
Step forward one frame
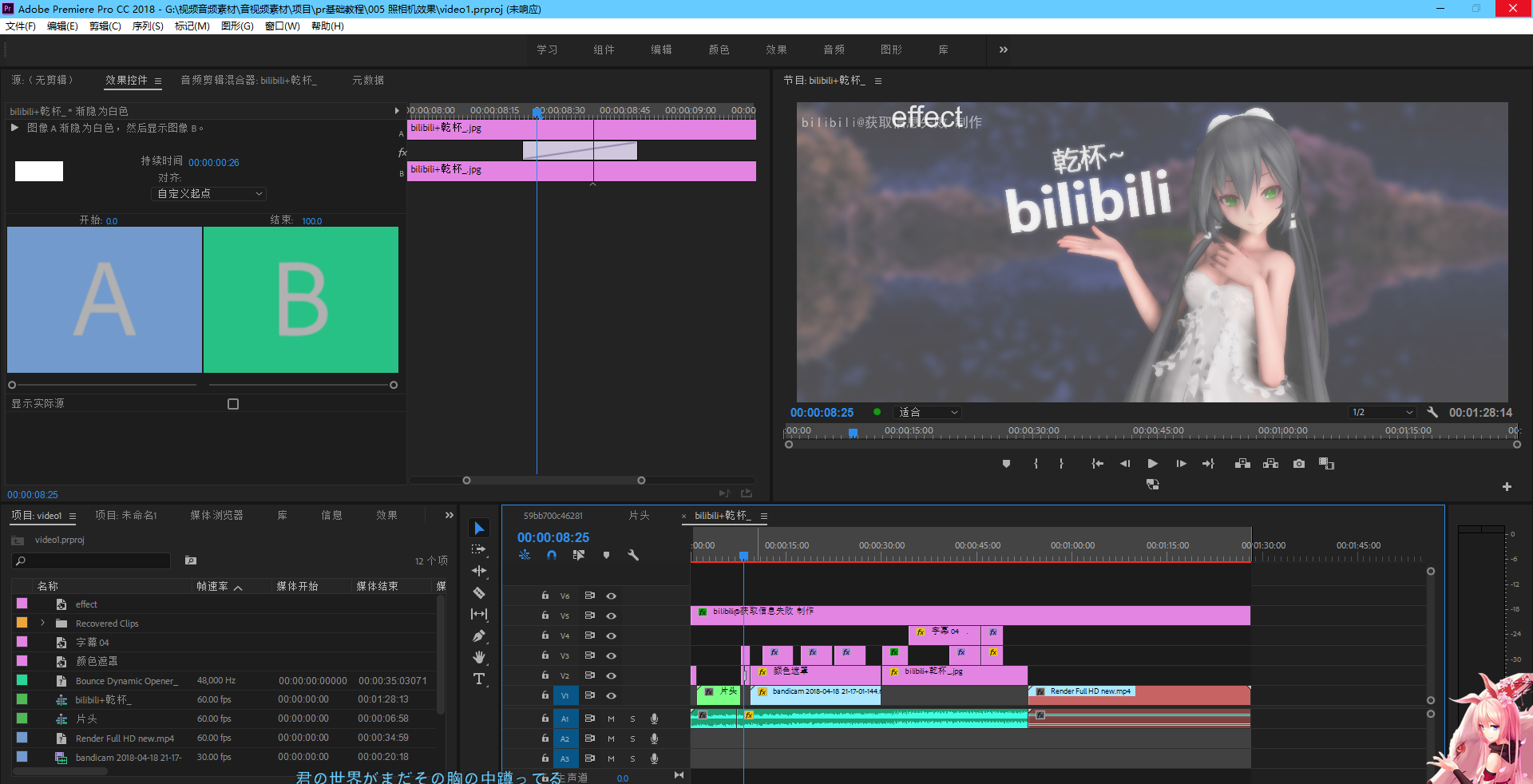point(1181,464)
